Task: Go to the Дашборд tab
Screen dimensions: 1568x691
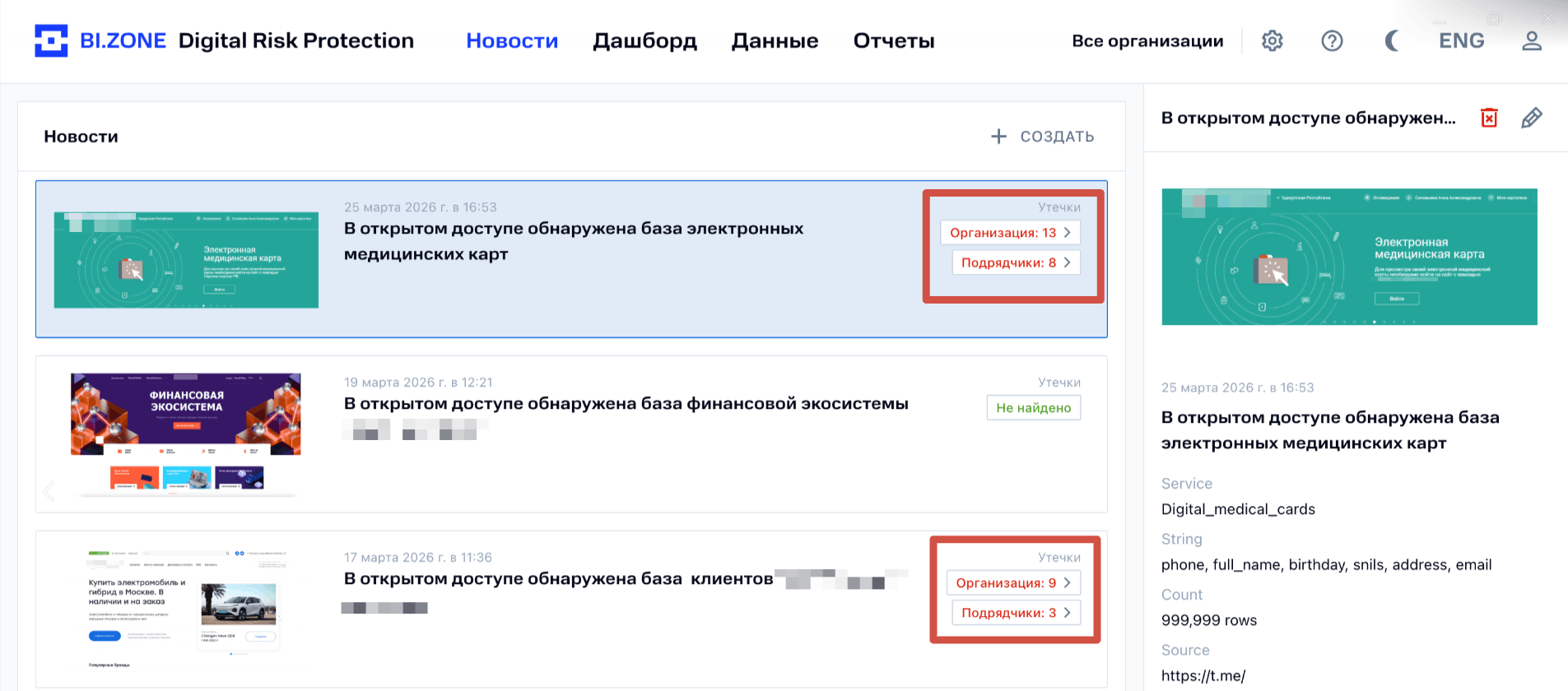Action: point(644,41)
